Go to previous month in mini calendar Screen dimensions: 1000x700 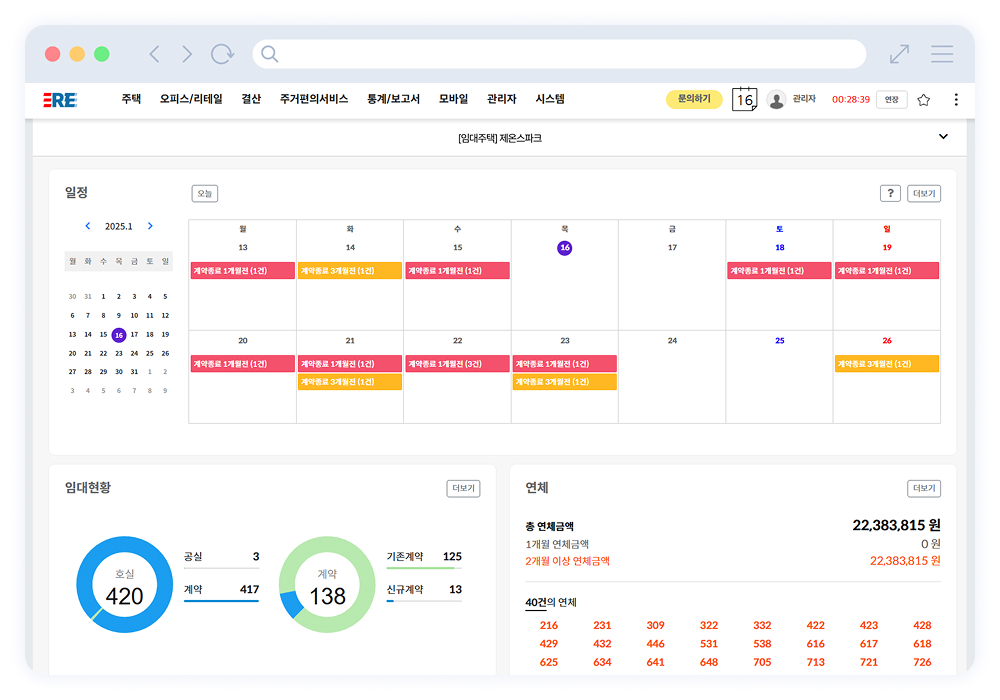tap(88, 226)
